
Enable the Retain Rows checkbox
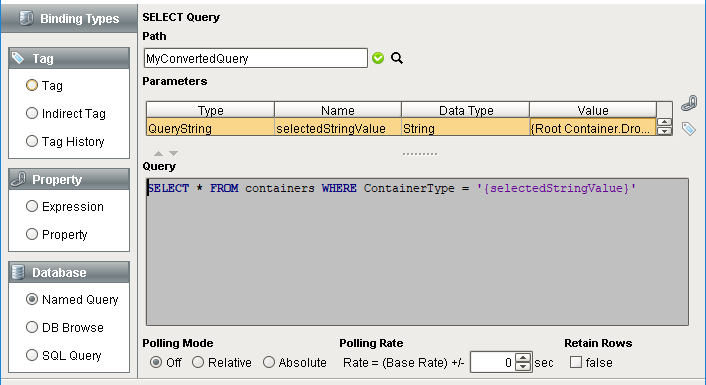tap(576, 362)
